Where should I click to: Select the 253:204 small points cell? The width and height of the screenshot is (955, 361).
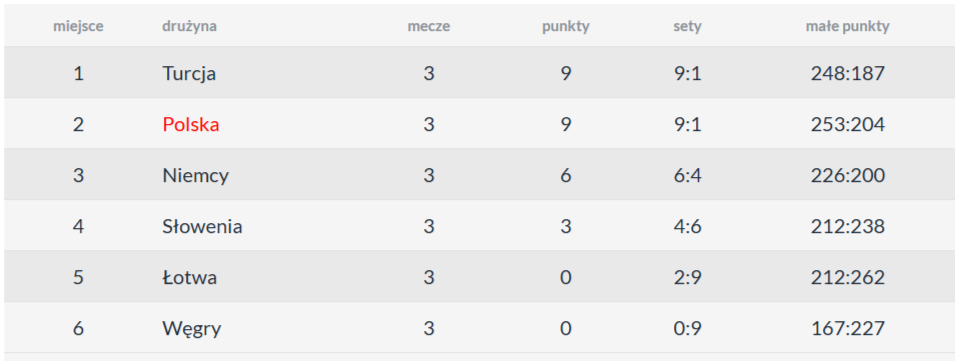point(848,124)
